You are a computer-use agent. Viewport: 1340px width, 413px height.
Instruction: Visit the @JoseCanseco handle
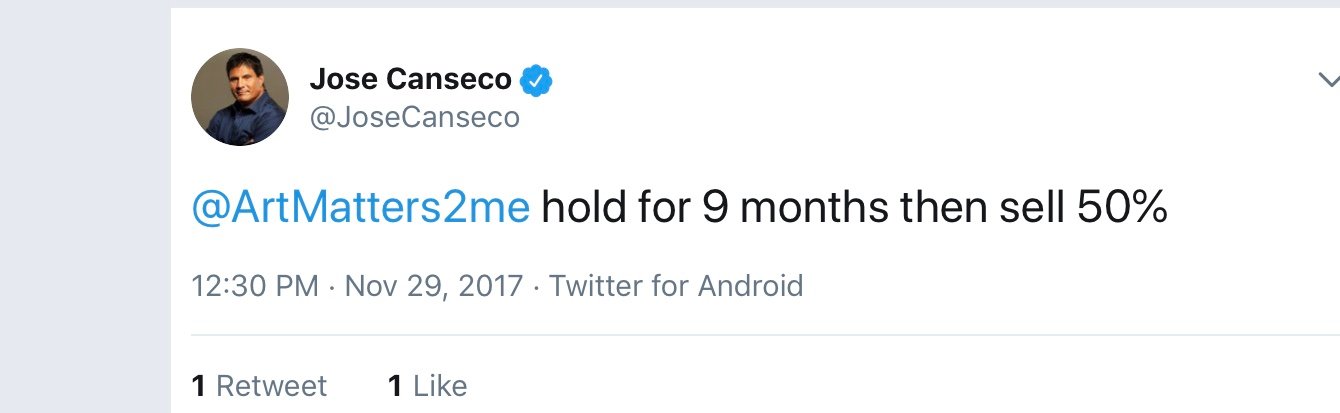tap(415, 118)
